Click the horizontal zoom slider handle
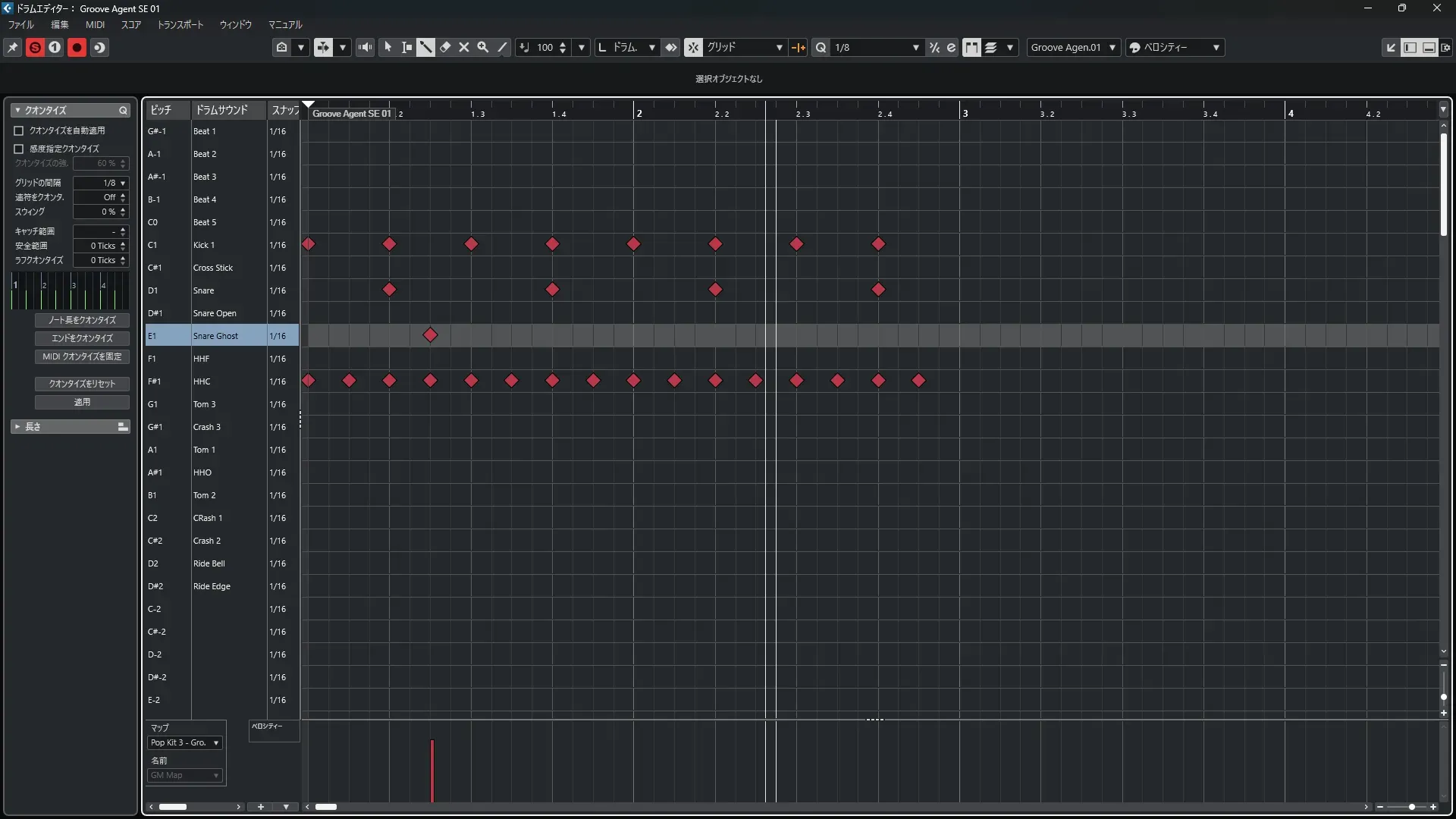This screenshot has height=819, width=1456. tap(1411, 807)
